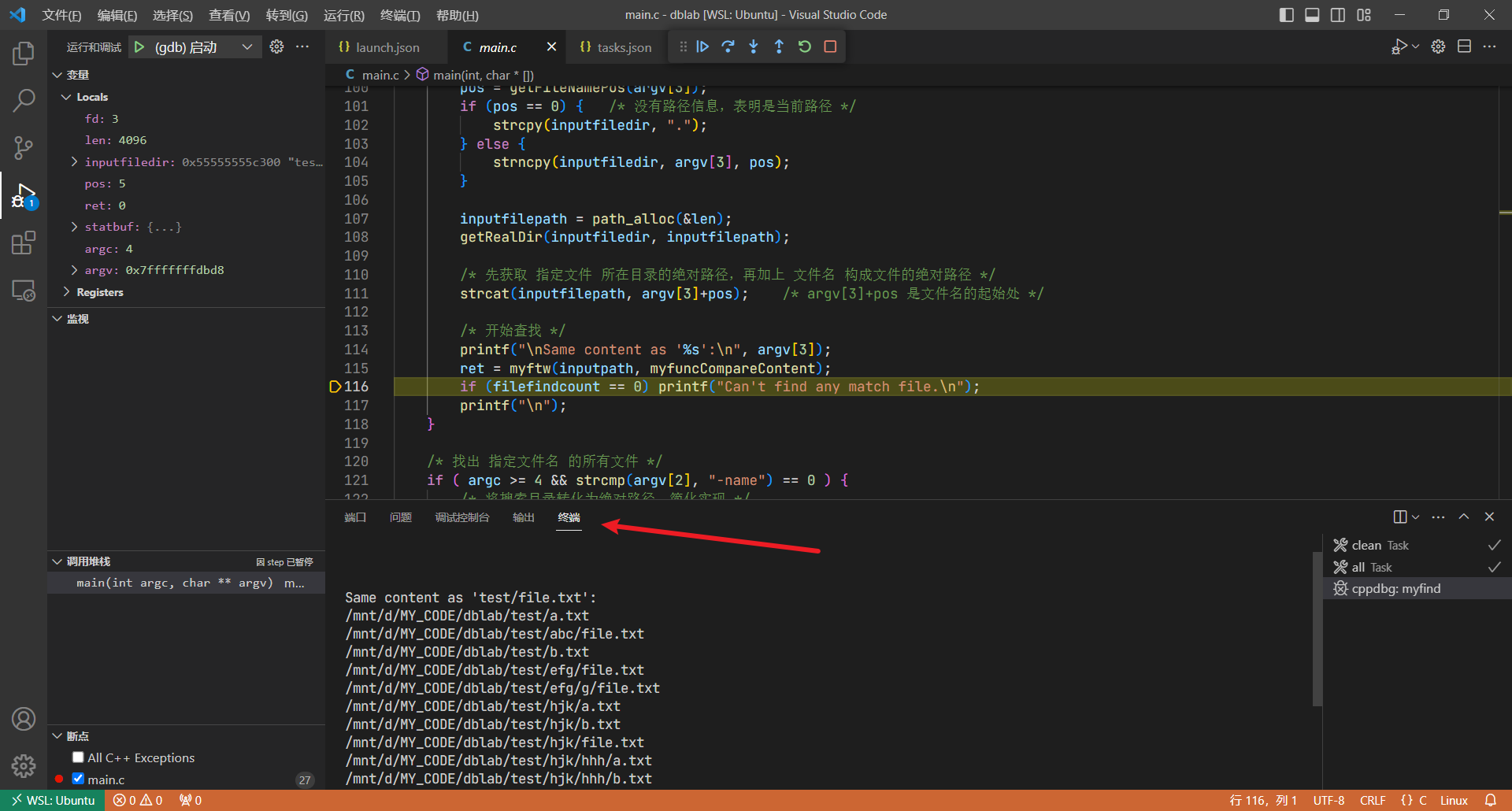Stop debugging with the red square
1512x811 pixels.
tap(830, 47)
